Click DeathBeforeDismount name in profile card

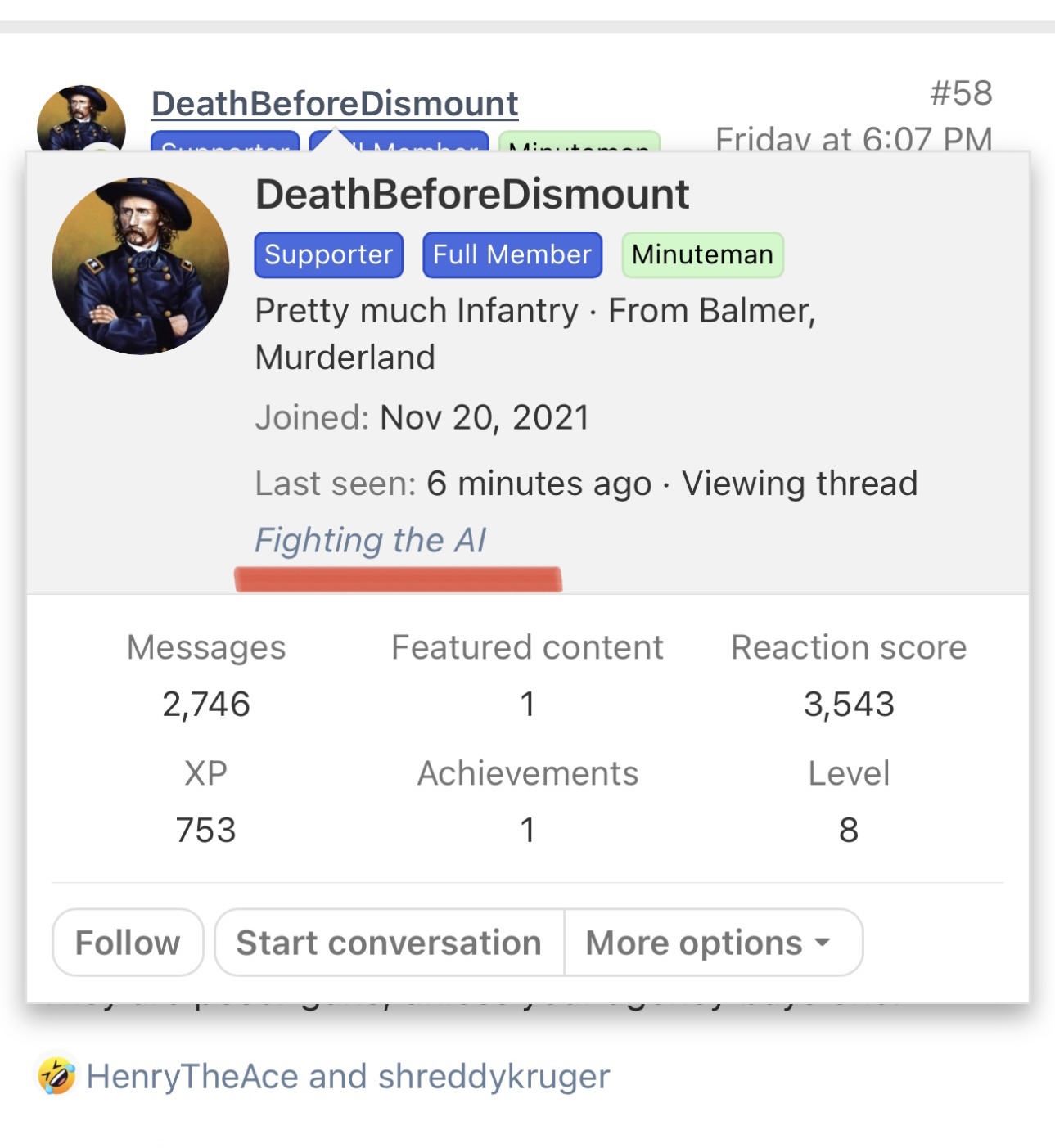tap(472, 195)
